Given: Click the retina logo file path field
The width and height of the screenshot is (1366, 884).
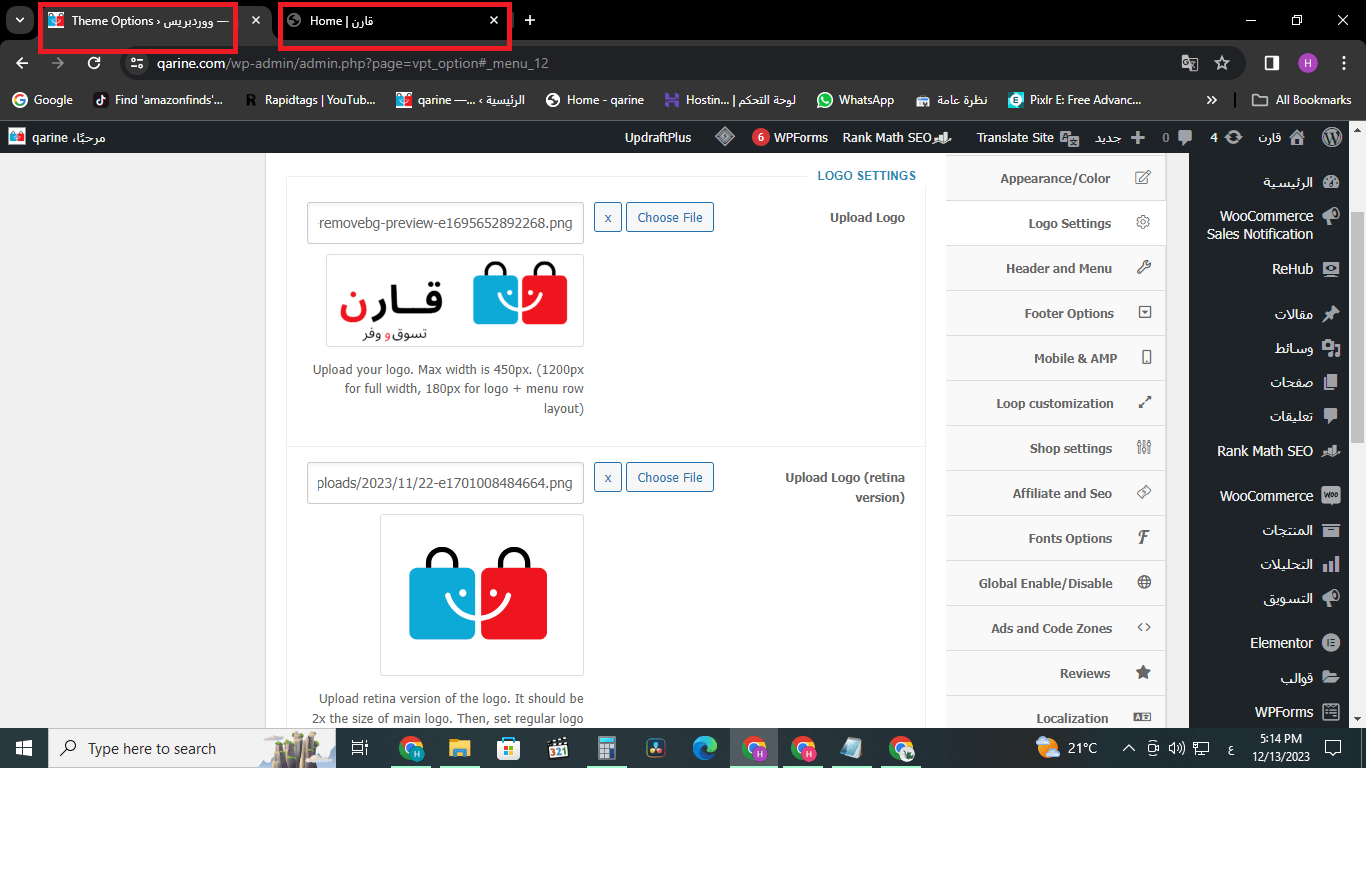Looking at the screenshot, I should pos(445,483).
